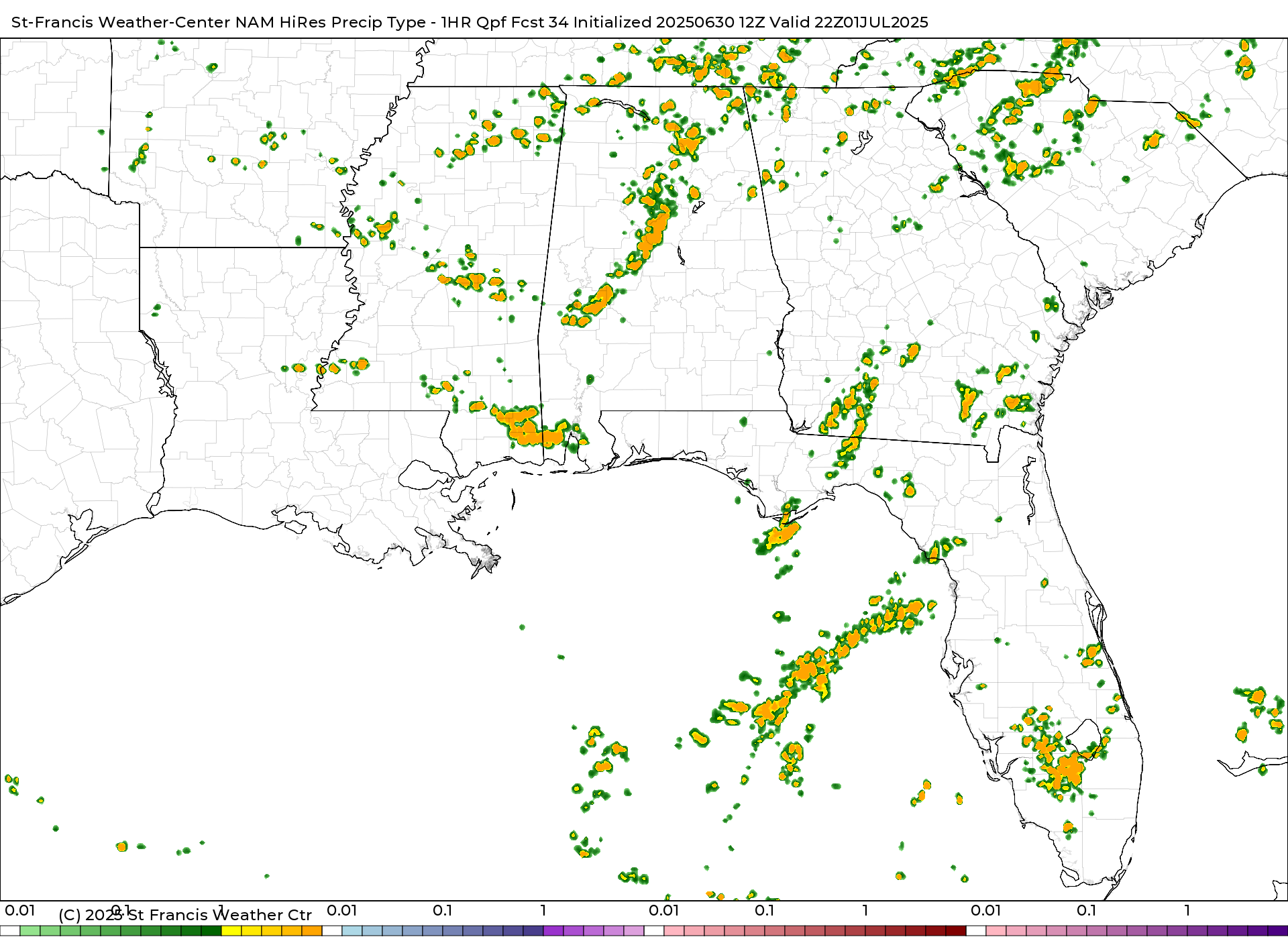The width and height of the screenshot is (1288, 939).
Task: Click the 0.01 label above the rightmost pink-purple scale
Action: tap(986, 910)
